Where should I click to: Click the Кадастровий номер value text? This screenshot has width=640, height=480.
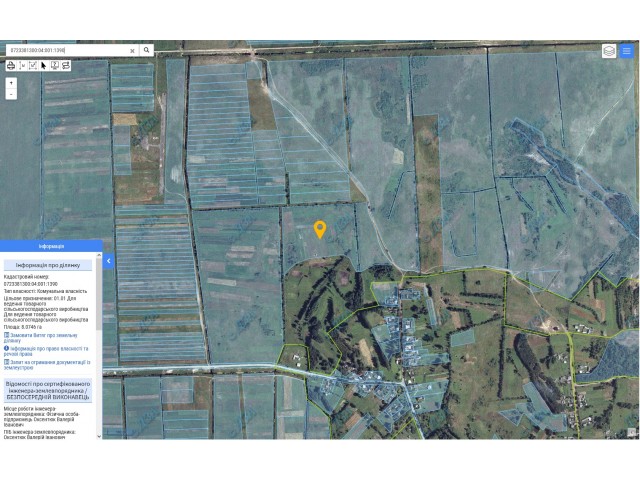(31, 283)
